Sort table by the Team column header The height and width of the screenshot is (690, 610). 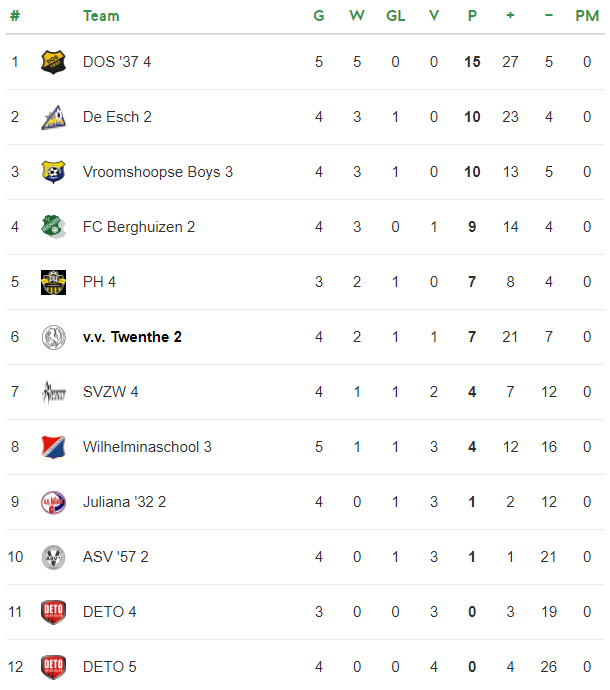101,16
